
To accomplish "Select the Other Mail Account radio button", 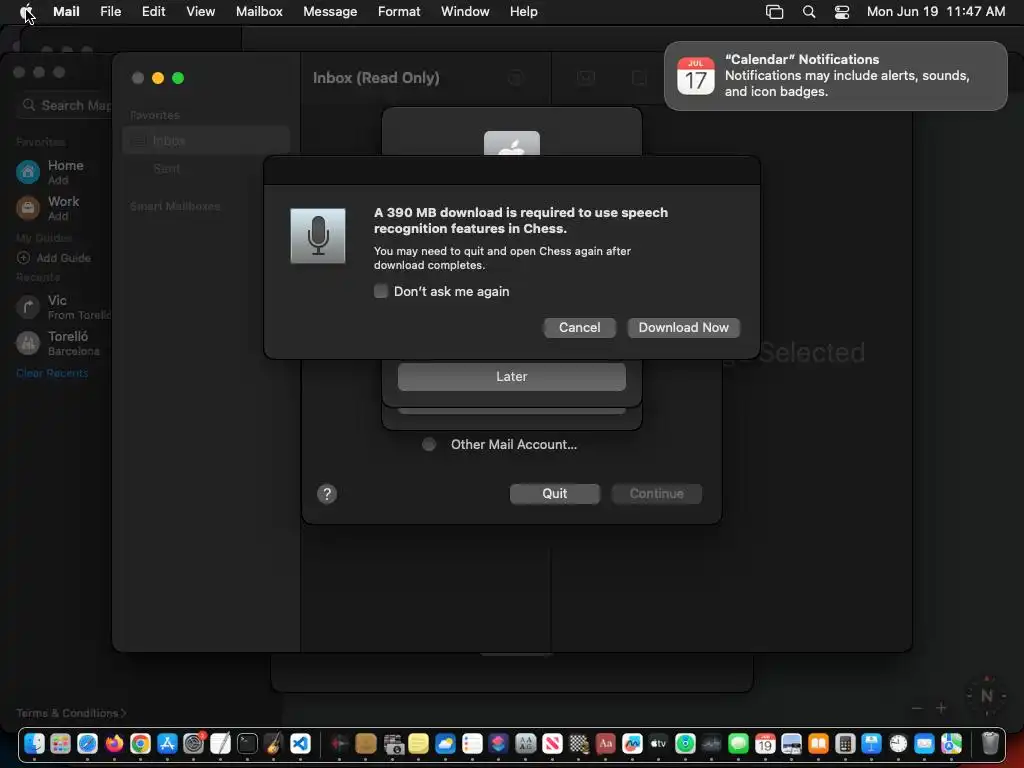I will click(x=429, y=445).
